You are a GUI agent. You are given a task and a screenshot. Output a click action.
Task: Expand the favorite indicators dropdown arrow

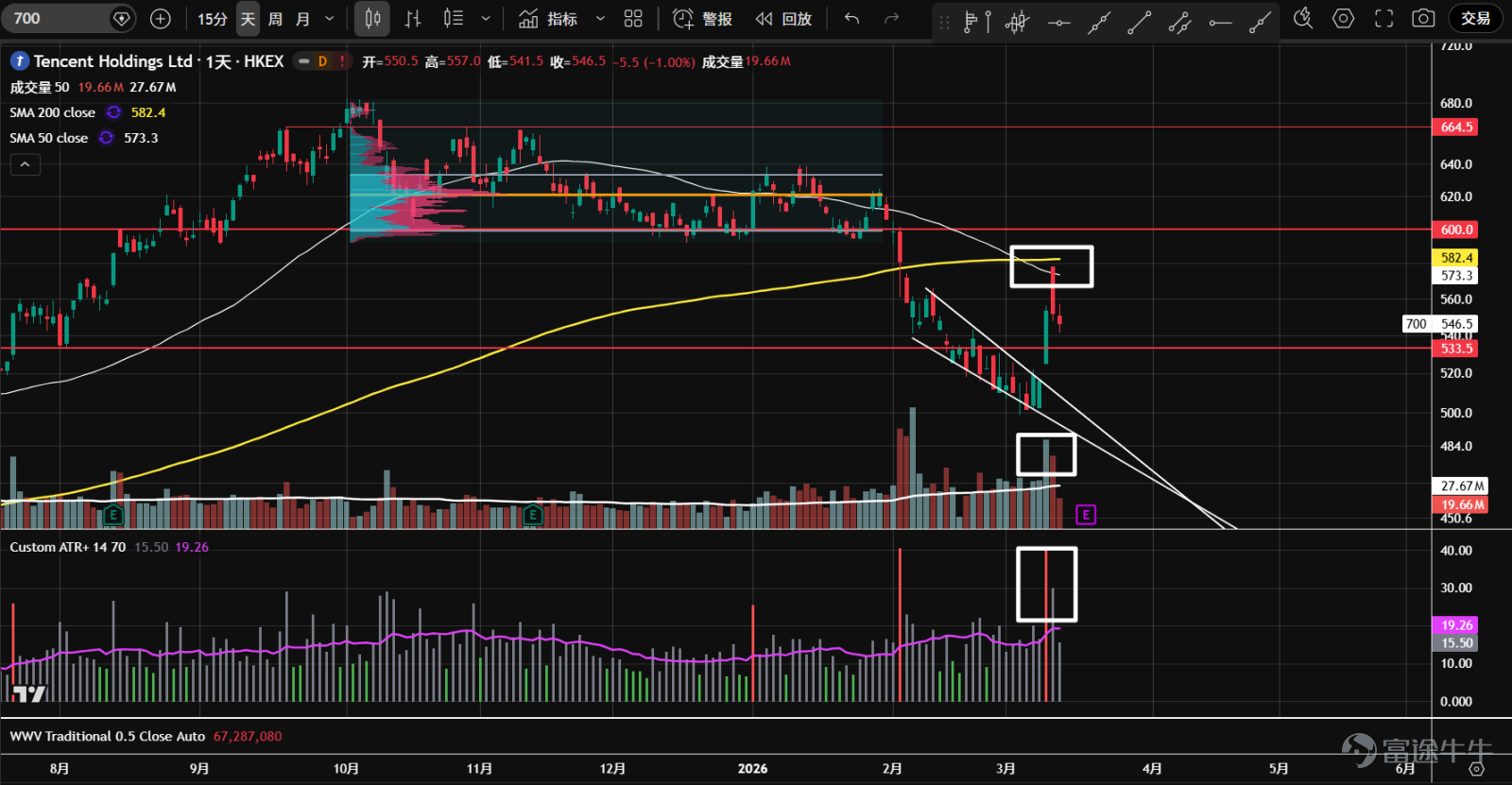point(600,19)
